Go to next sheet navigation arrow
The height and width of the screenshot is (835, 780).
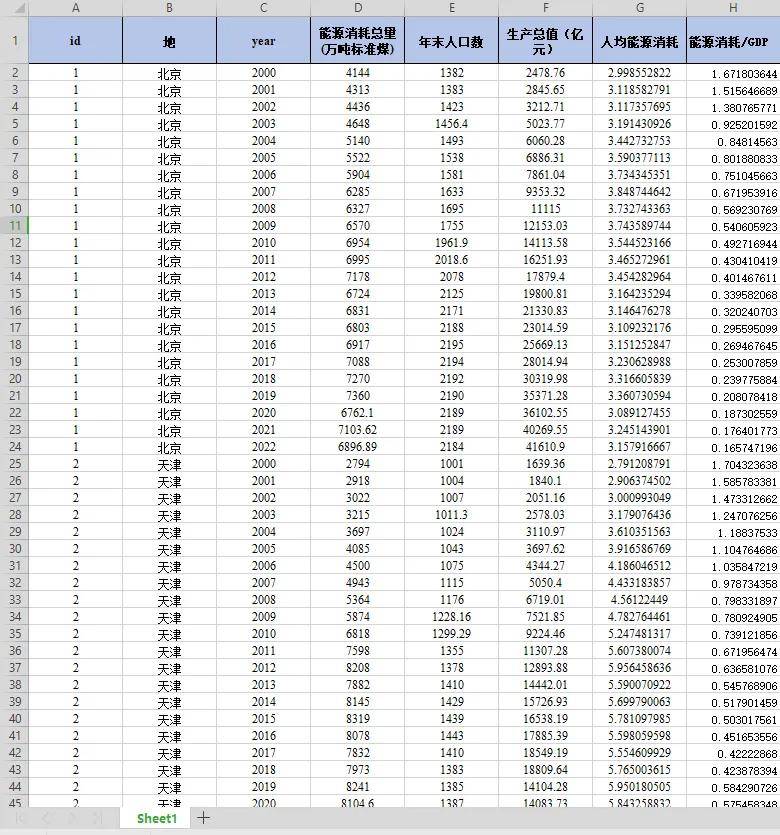click(72, 818)
